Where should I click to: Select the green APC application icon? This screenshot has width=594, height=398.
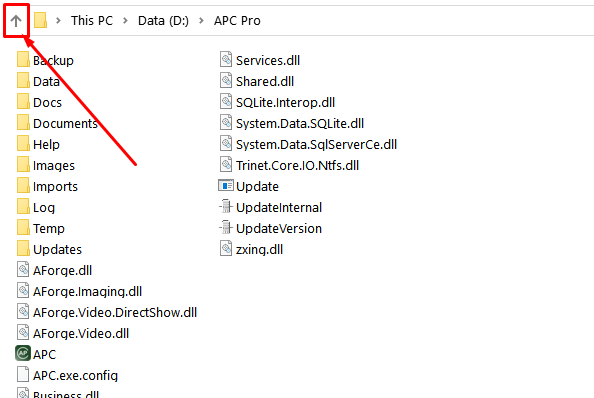[x=23, y=354]
